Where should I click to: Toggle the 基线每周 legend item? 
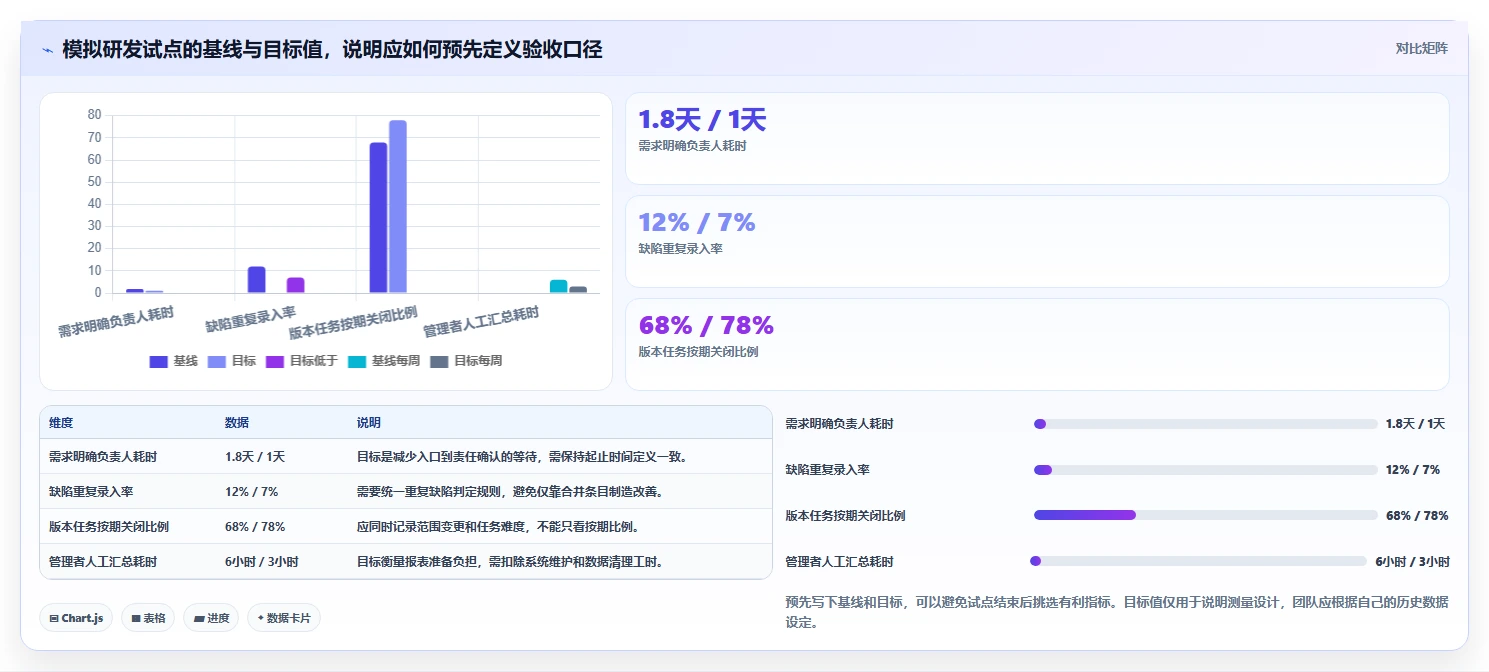384,361
